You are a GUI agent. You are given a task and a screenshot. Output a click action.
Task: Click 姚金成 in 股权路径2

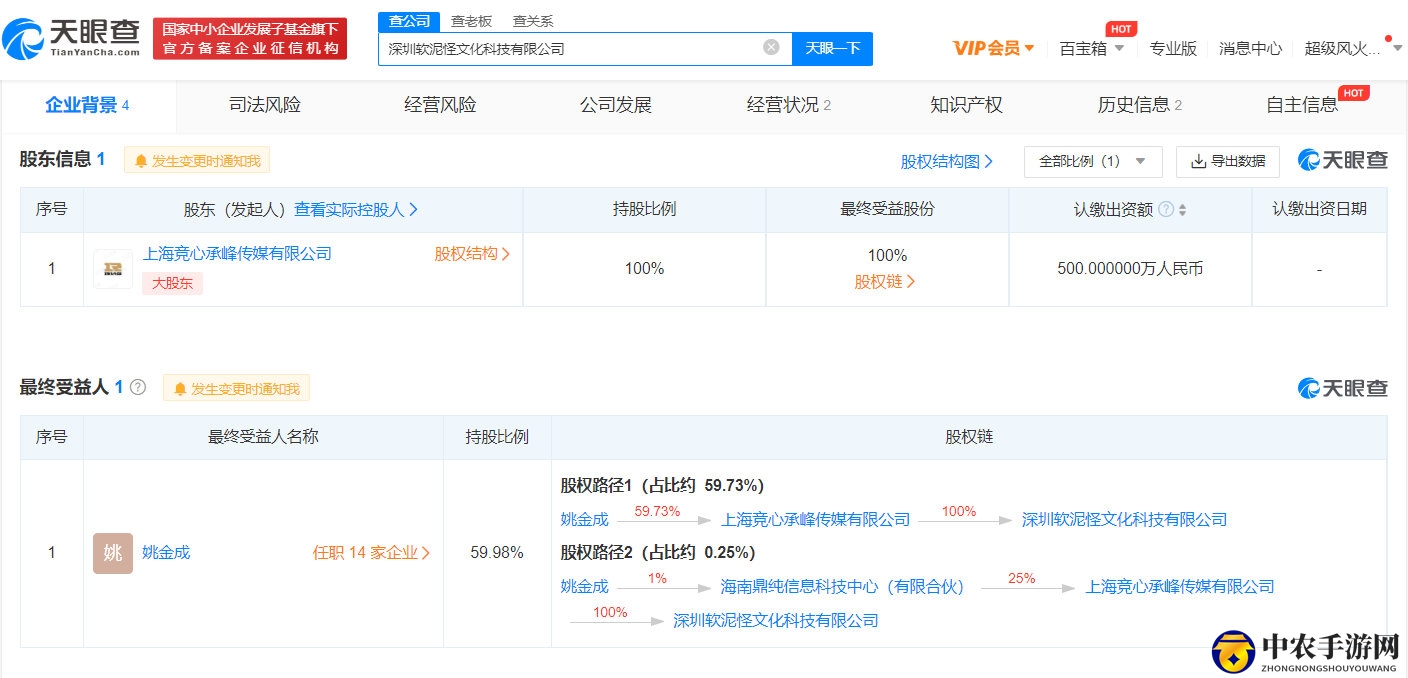pyautogui.click(x=585, y=587)
